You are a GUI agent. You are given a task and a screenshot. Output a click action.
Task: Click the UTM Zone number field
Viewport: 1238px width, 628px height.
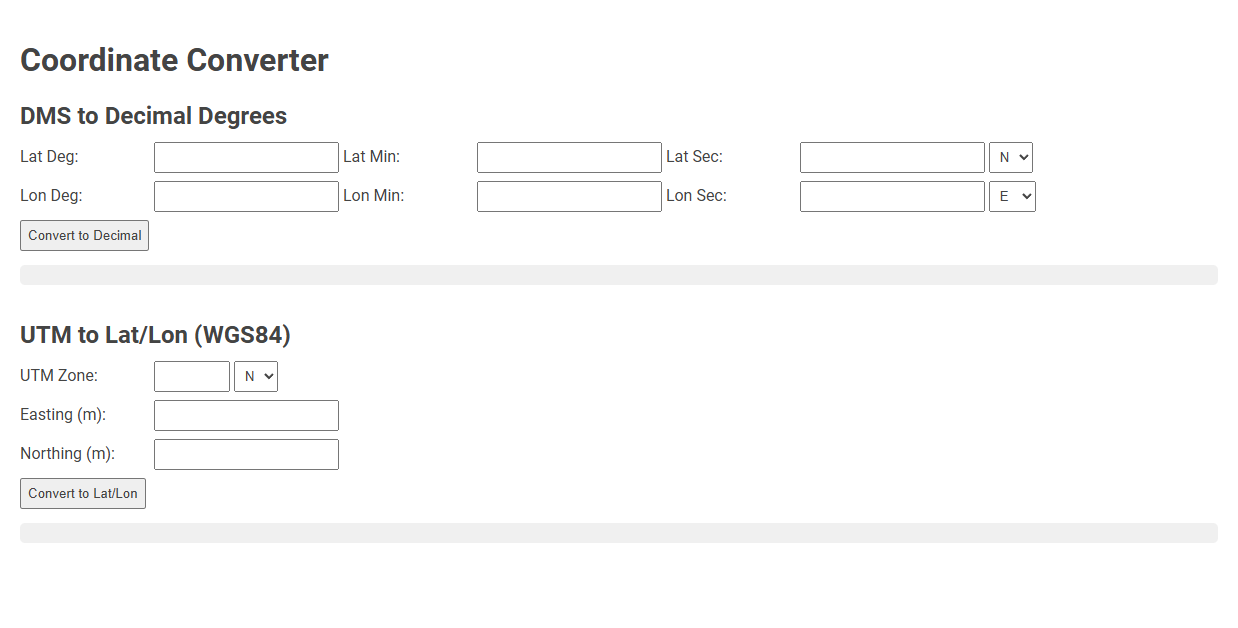point(191,376)
